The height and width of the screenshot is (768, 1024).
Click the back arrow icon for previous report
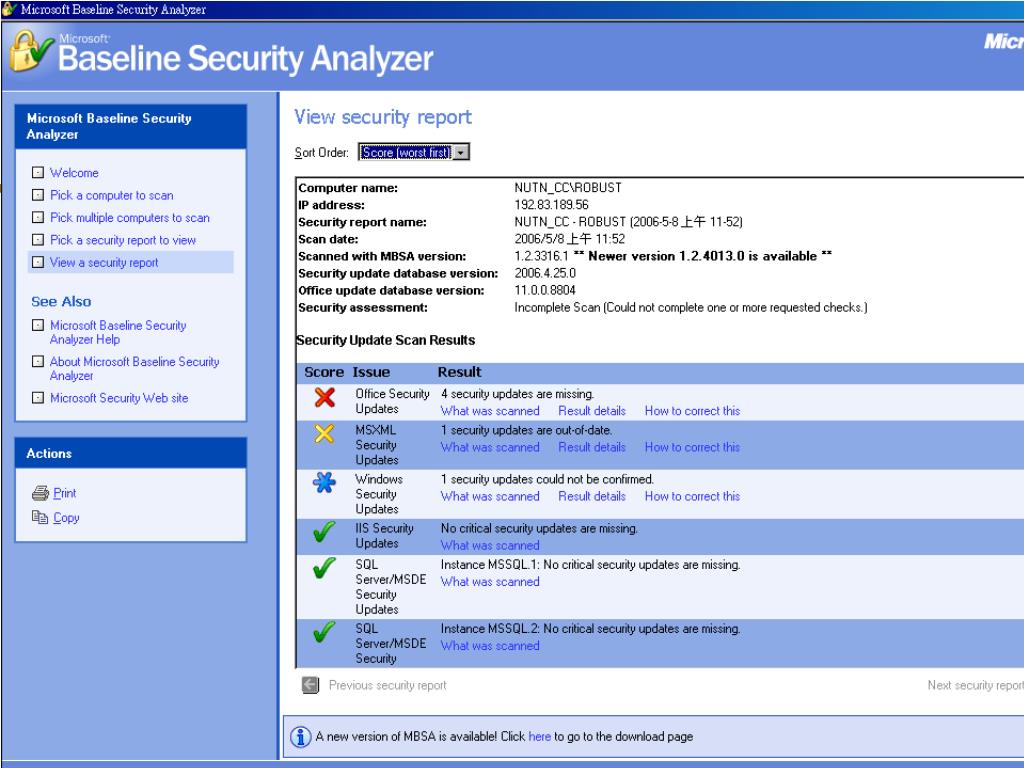(x=310, y=685)
